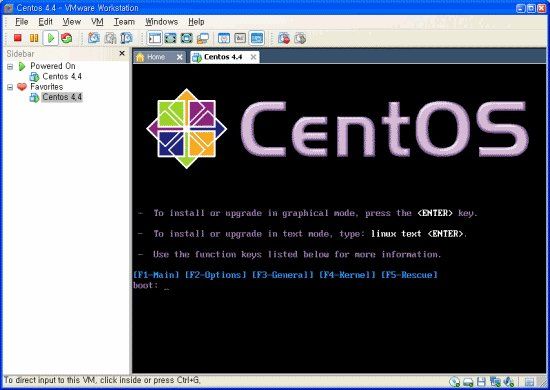Enter full screen mode icon
Screen dimensions: 550x390
tap(170, 38)
